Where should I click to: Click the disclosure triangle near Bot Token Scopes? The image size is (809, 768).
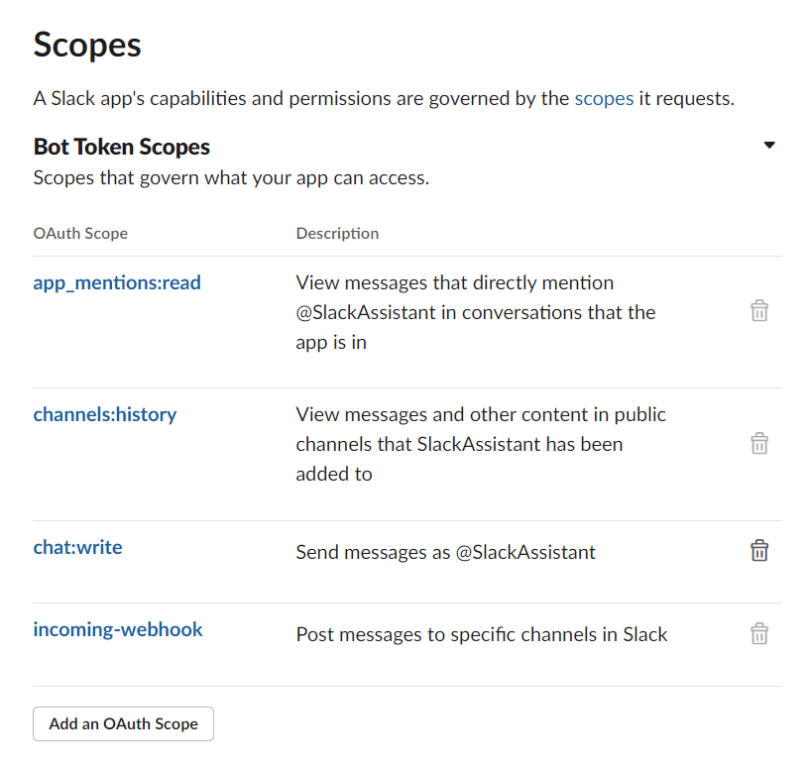click(x=771, y=143)
